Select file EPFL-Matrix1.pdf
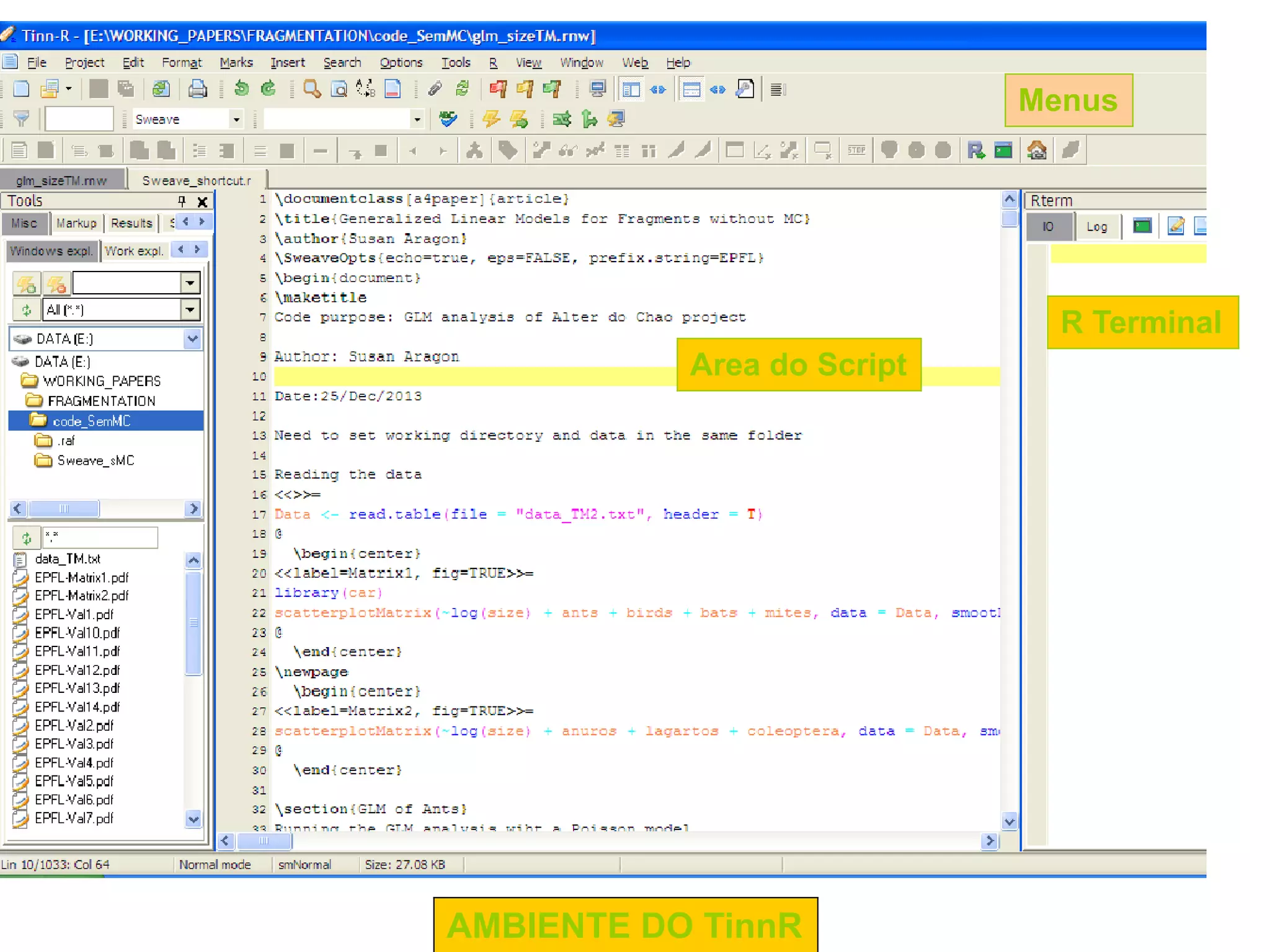The height and width of the screenshot is (952, 1270). point(81,578)
